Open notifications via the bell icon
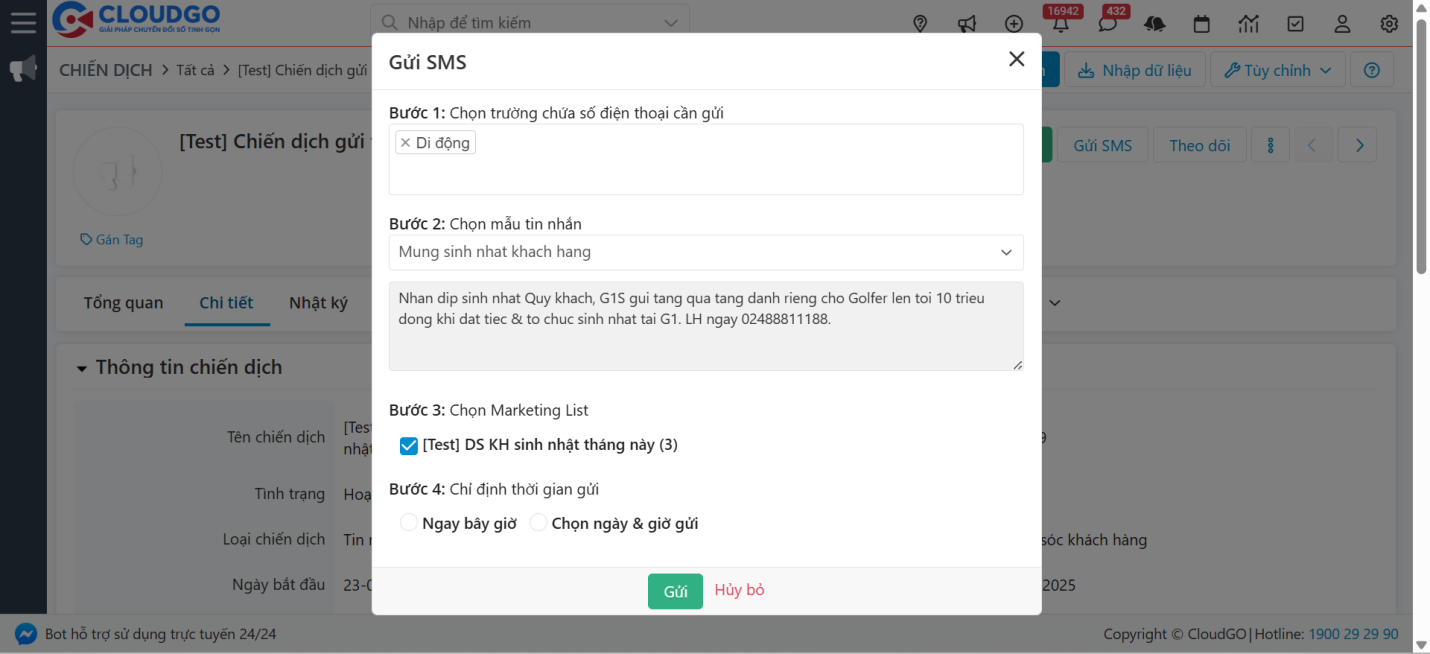This screenshot has width=1430, height=654. click(1060, 22)
